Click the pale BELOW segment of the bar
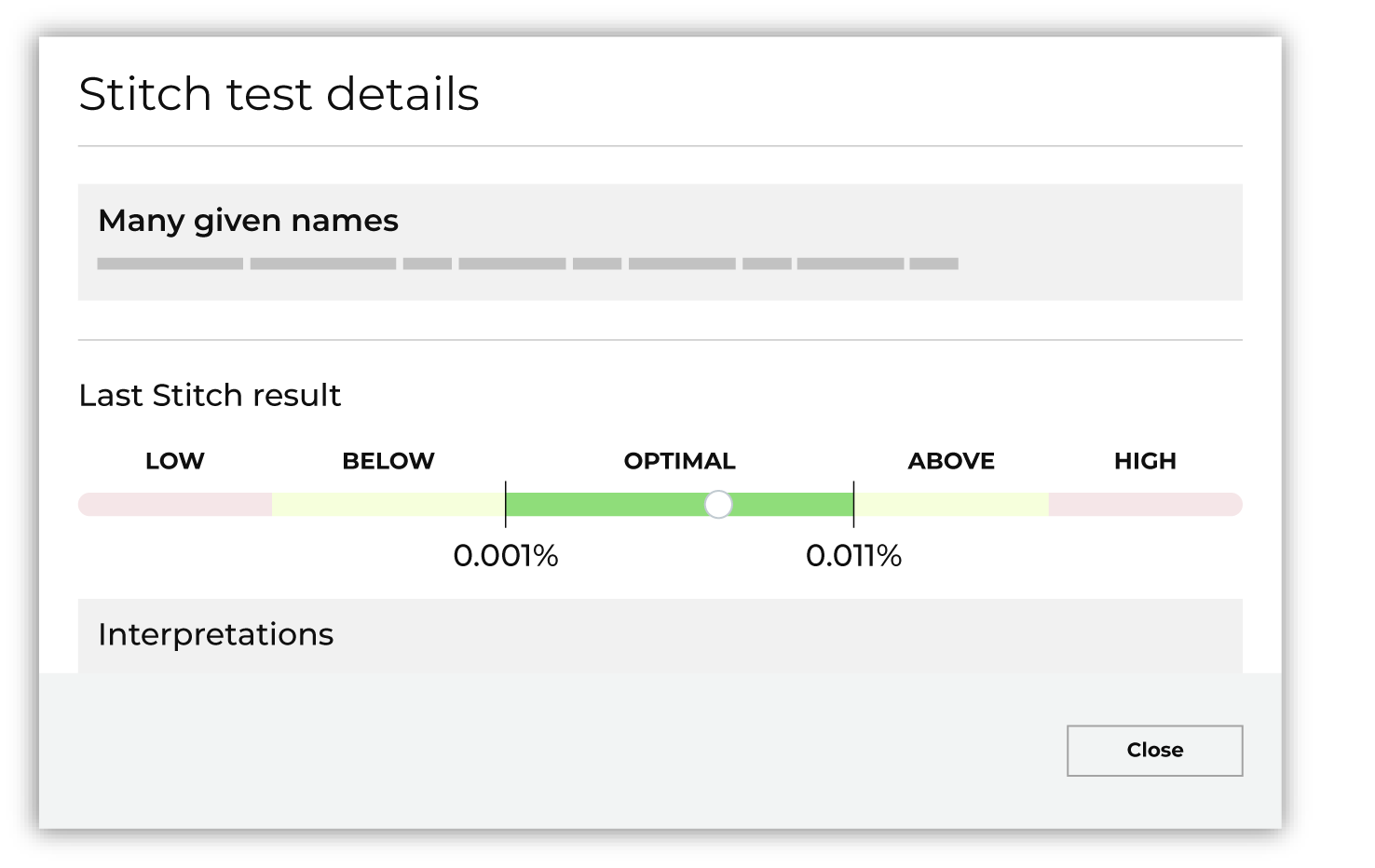Image resolution: width=1375 pixels, height=868 pixels. tap(388, 505)
